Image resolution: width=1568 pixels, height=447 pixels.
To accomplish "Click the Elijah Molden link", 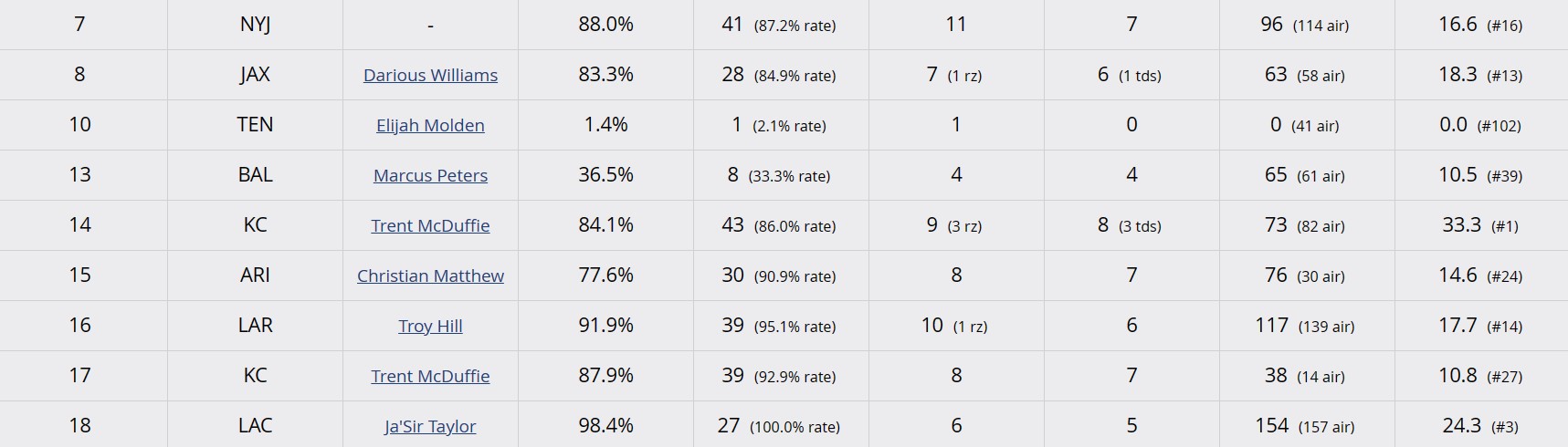I will pyautogui.click(x=430, y=126).
